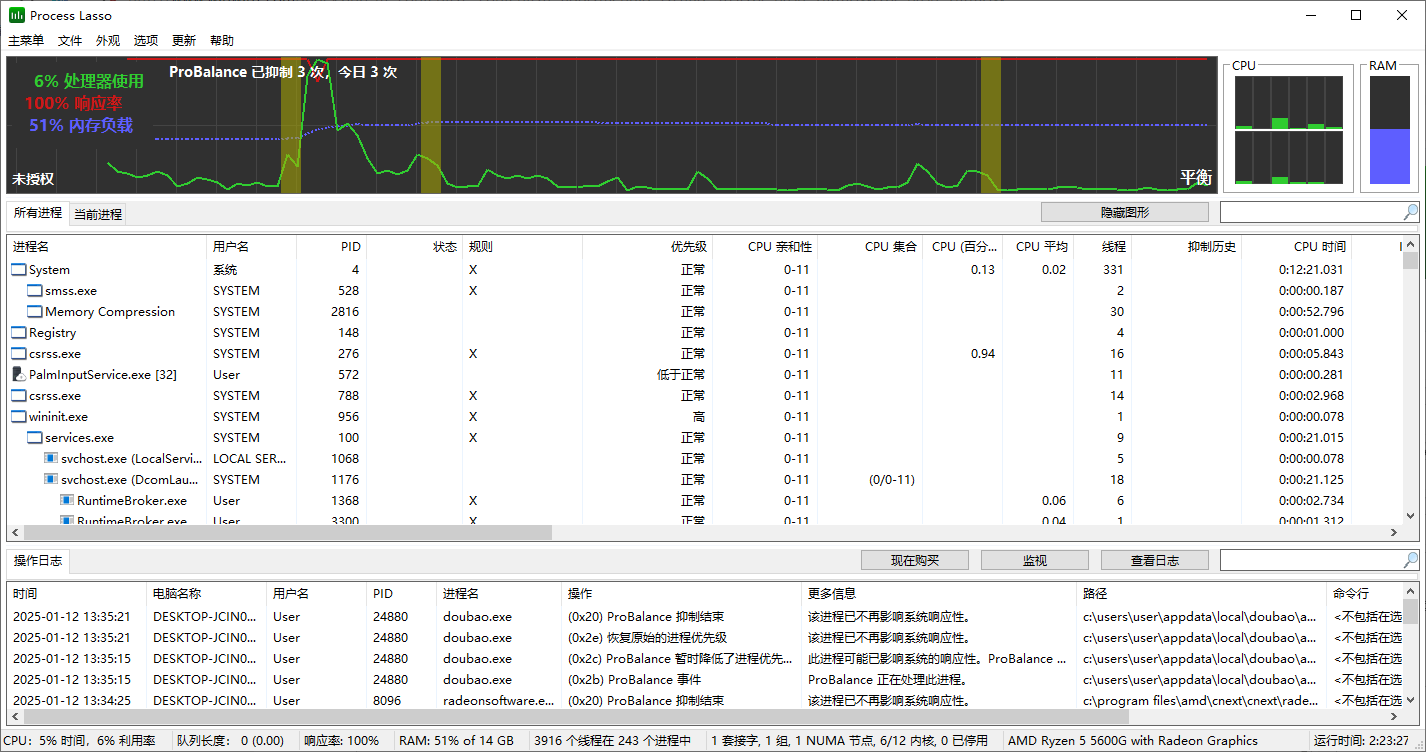Image resolution: width=1426 pixels, height=752 pixels.
Task: Select the 所有进程 tab
Action: click(x=38, y=213)
